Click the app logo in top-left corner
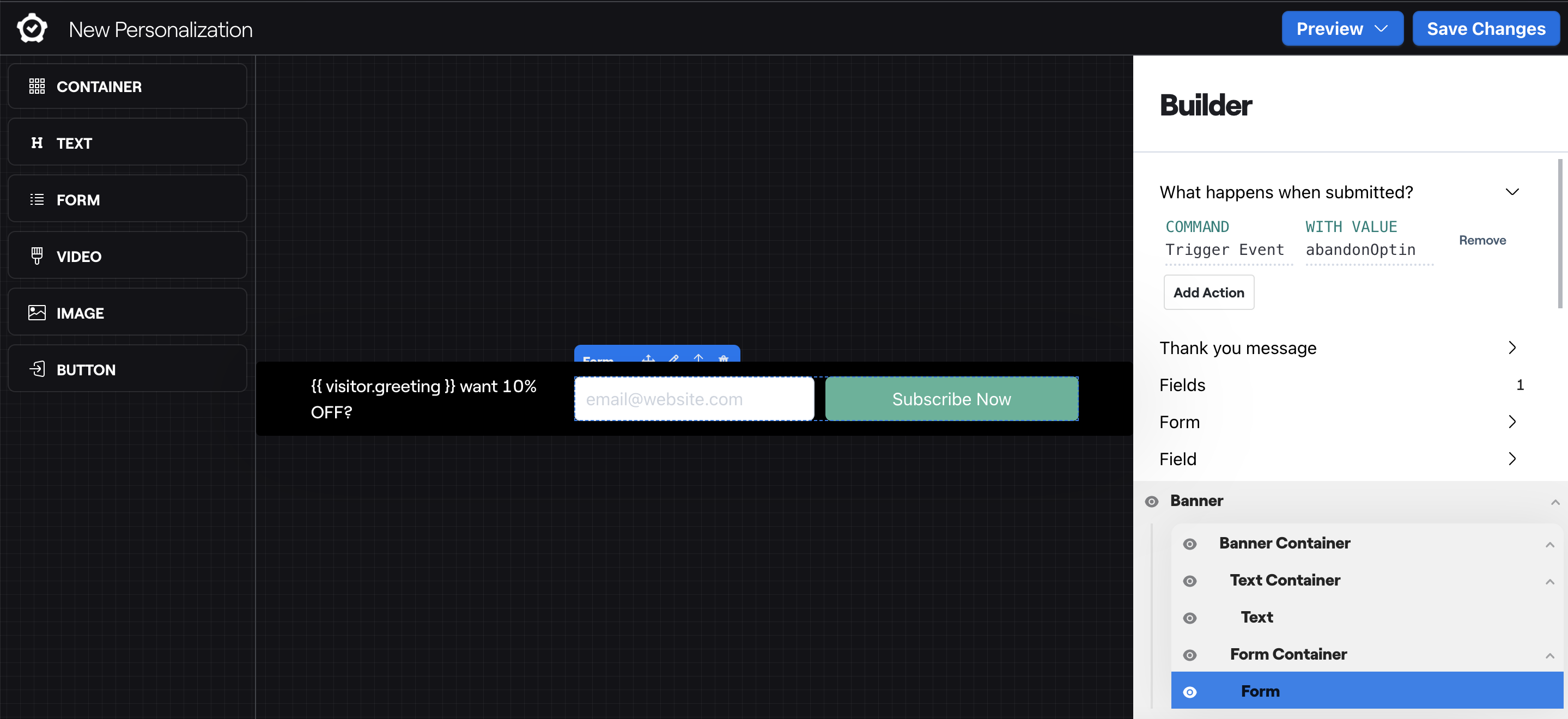 32,29
